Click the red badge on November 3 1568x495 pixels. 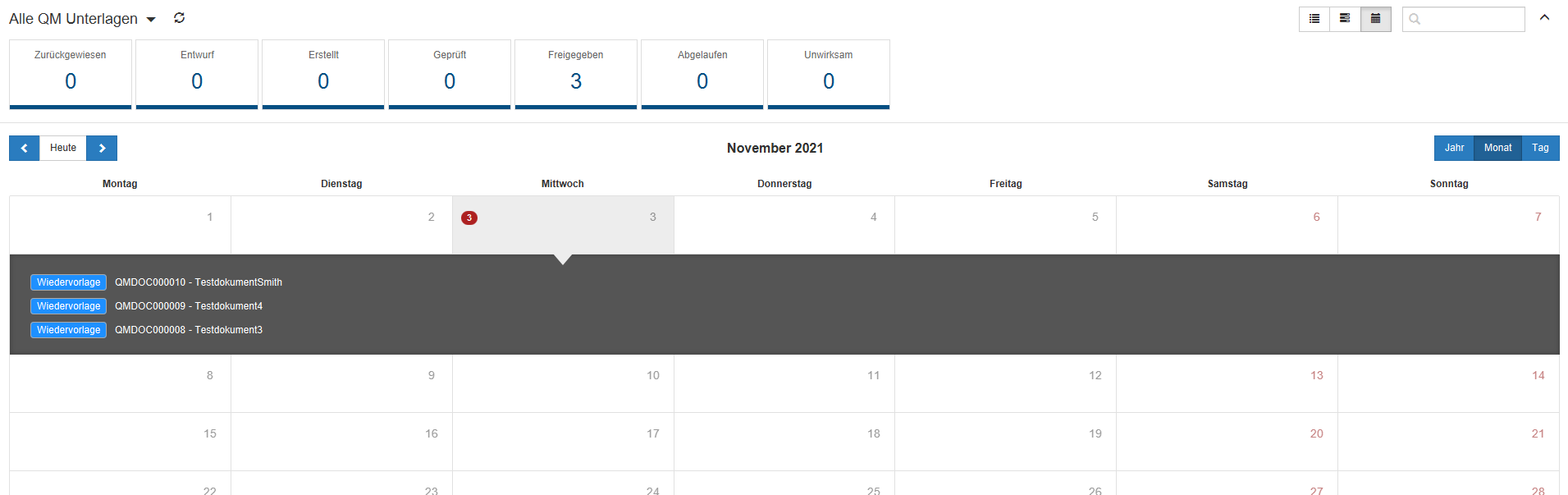(x=469, y=218)
